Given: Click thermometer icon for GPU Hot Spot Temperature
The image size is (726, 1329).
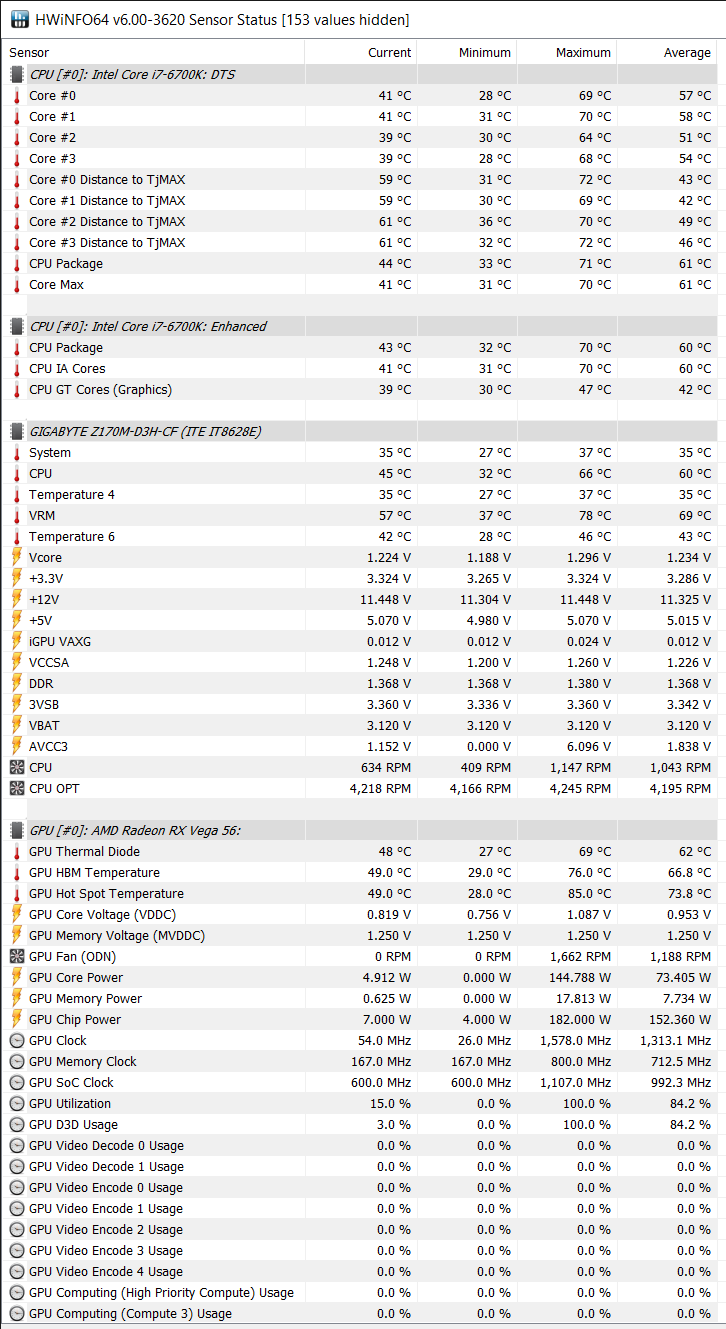Looking at the screenshot, I should [17, 893].
